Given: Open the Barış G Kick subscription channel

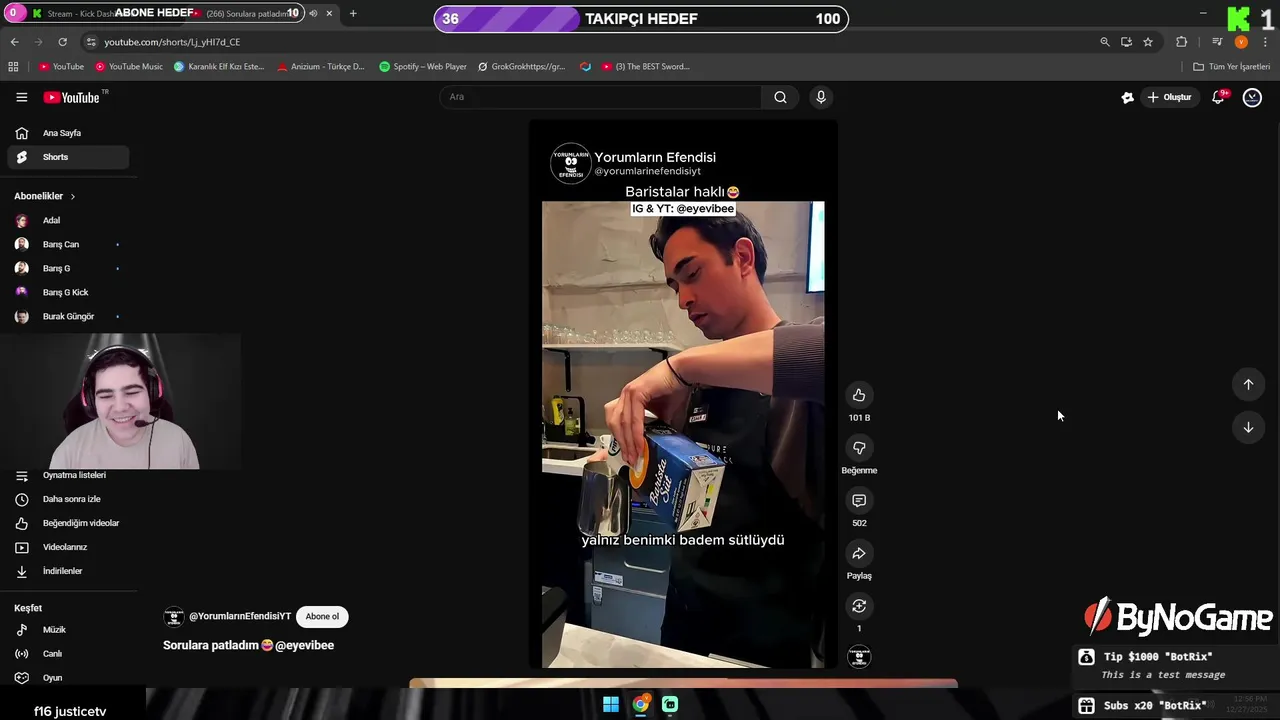Looking at the screenshot, I should click(x=68, y=292).
